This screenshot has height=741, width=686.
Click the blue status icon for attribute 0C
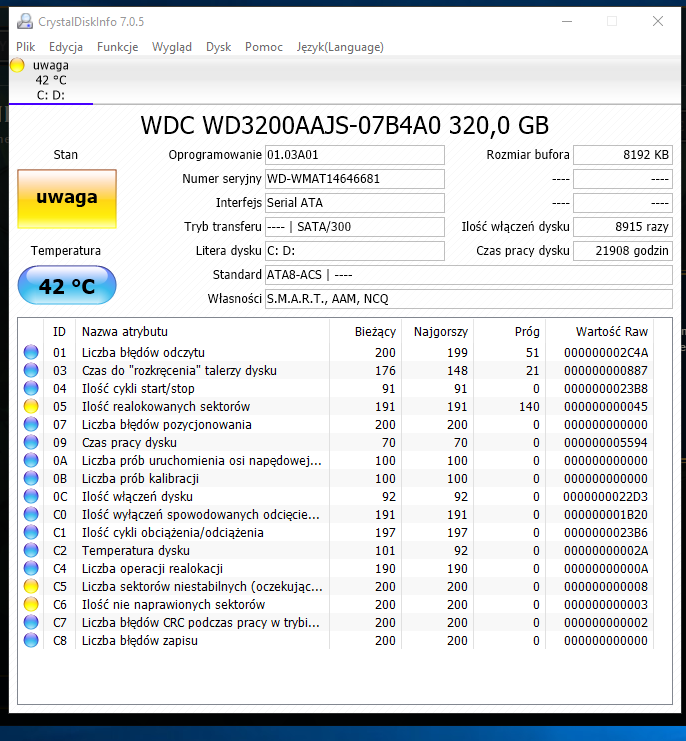click(x=31, y=496)
